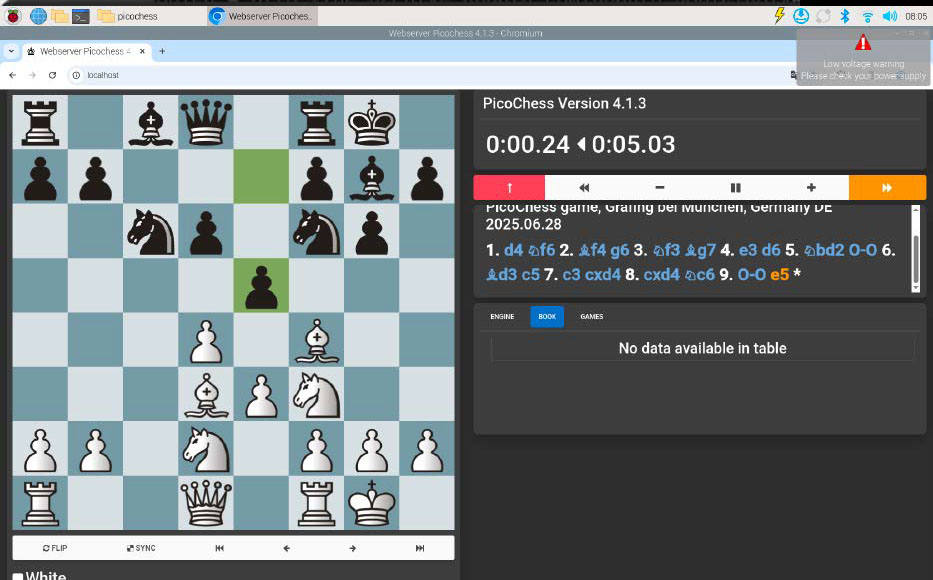Jump to the first move with skip-back icon
Viewport: 933px width, 580px height.
point(219,547)
